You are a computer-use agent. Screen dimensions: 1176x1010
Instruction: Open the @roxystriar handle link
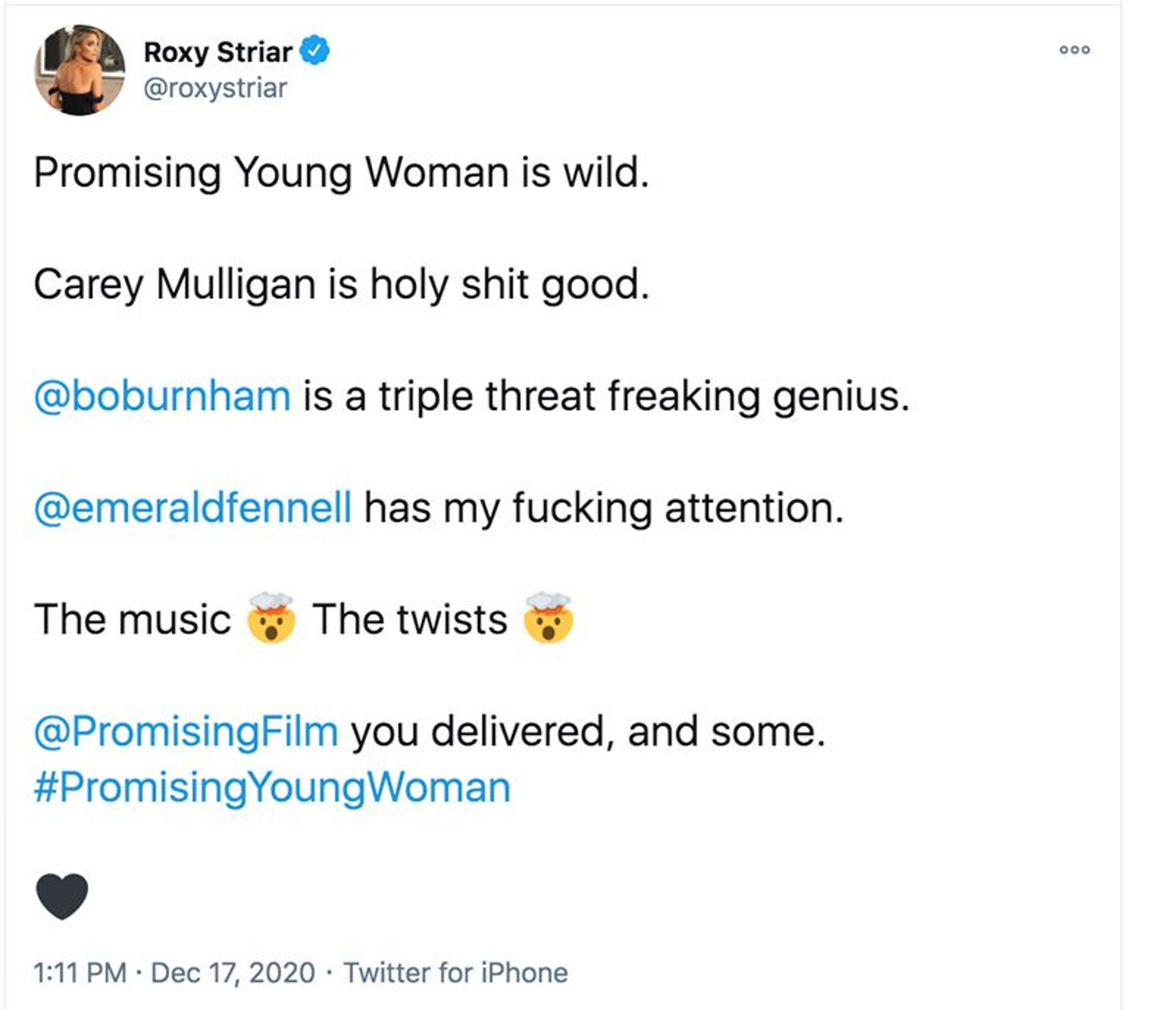point(215,89)
